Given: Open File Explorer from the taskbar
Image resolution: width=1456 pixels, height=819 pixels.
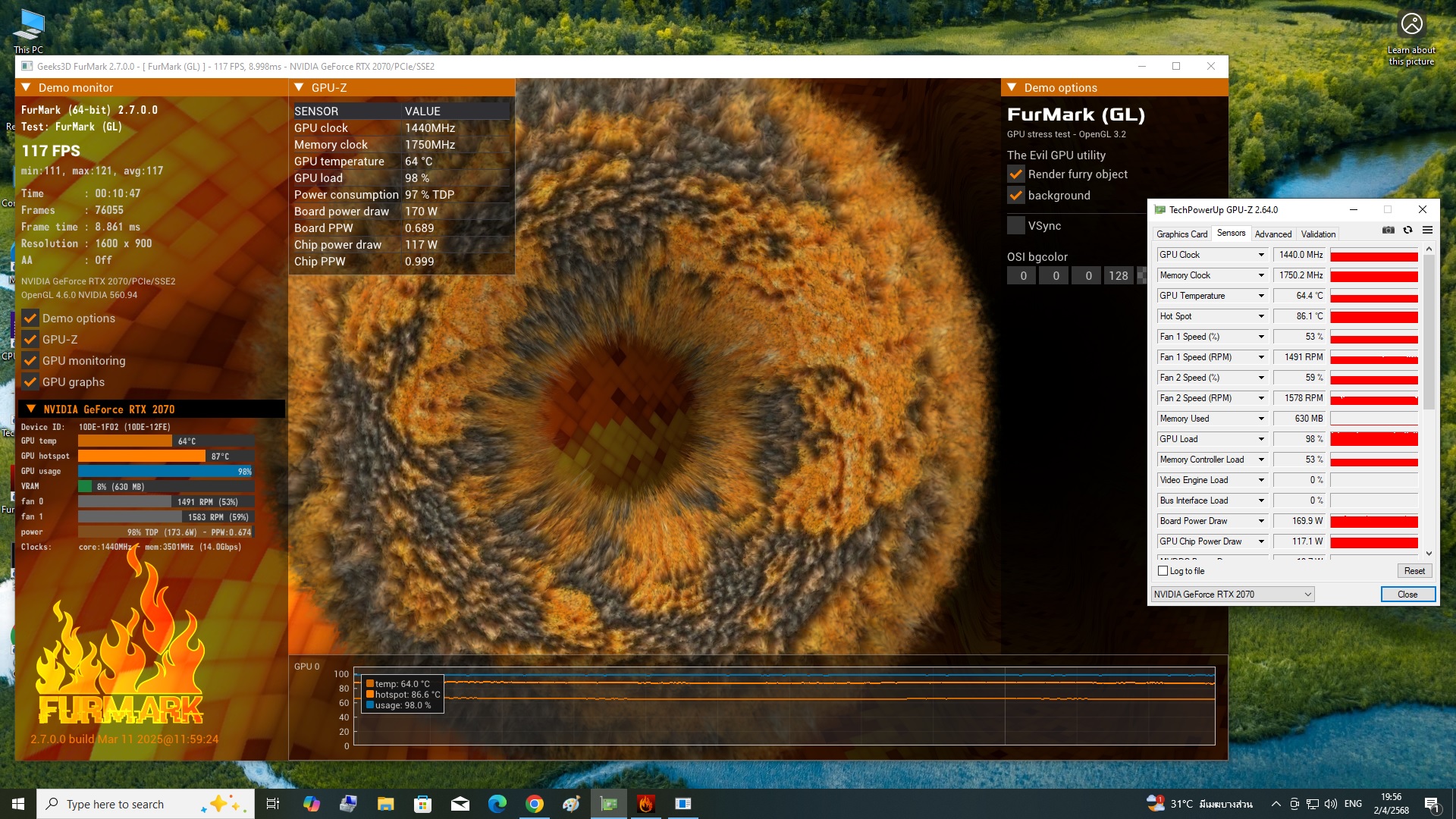Looking at the screenshot, I should (385, 804).
